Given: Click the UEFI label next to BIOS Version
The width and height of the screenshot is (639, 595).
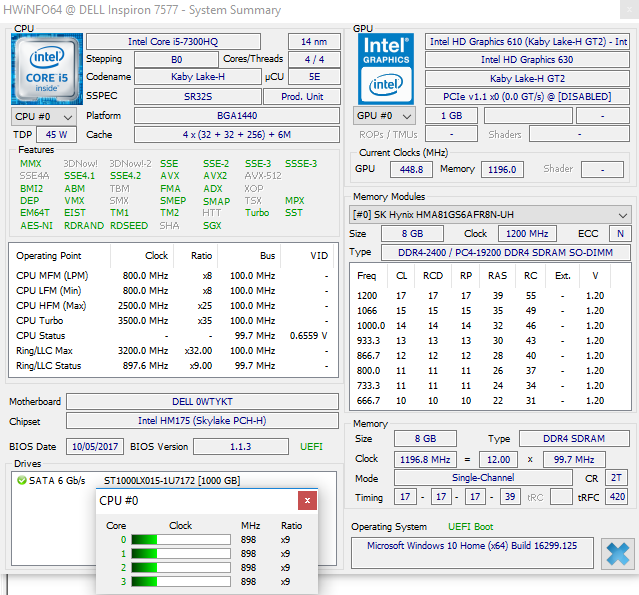Looking at the screenshot, I should (x=311, y=447).
